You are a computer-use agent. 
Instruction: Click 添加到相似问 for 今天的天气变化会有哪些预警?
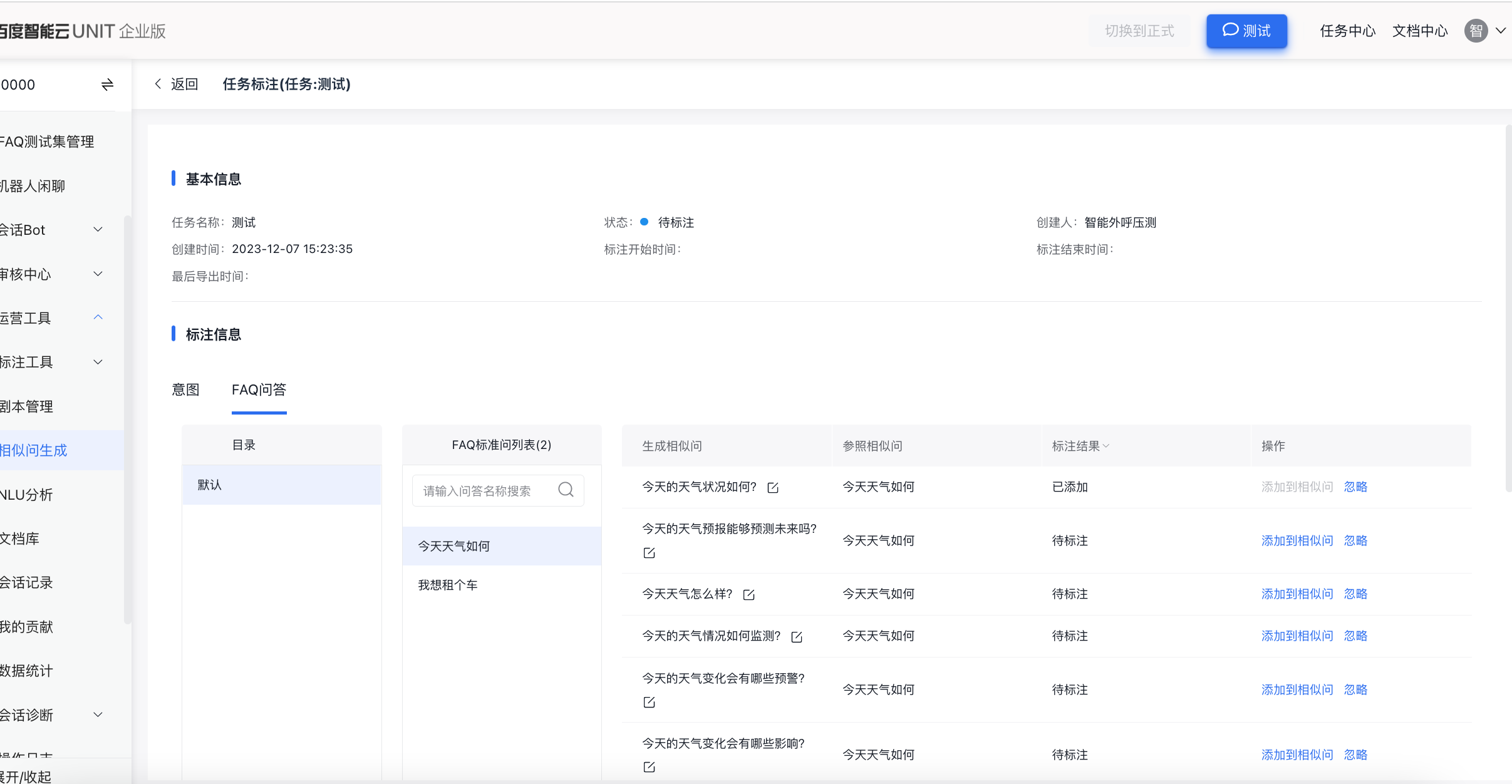[x=1297, y=689]
